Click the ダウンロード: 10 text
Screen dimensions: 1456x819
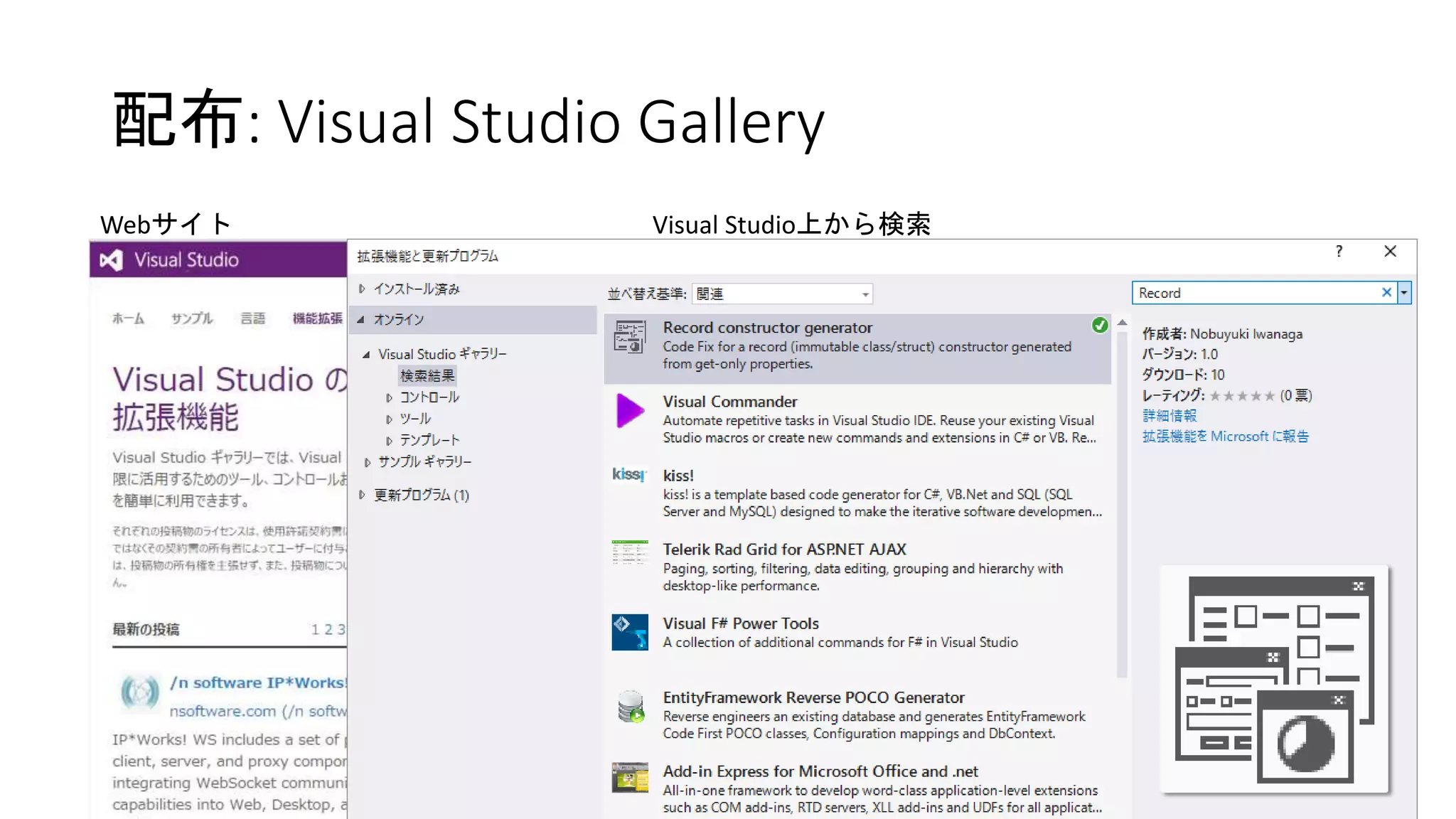tap(1183, 375)
